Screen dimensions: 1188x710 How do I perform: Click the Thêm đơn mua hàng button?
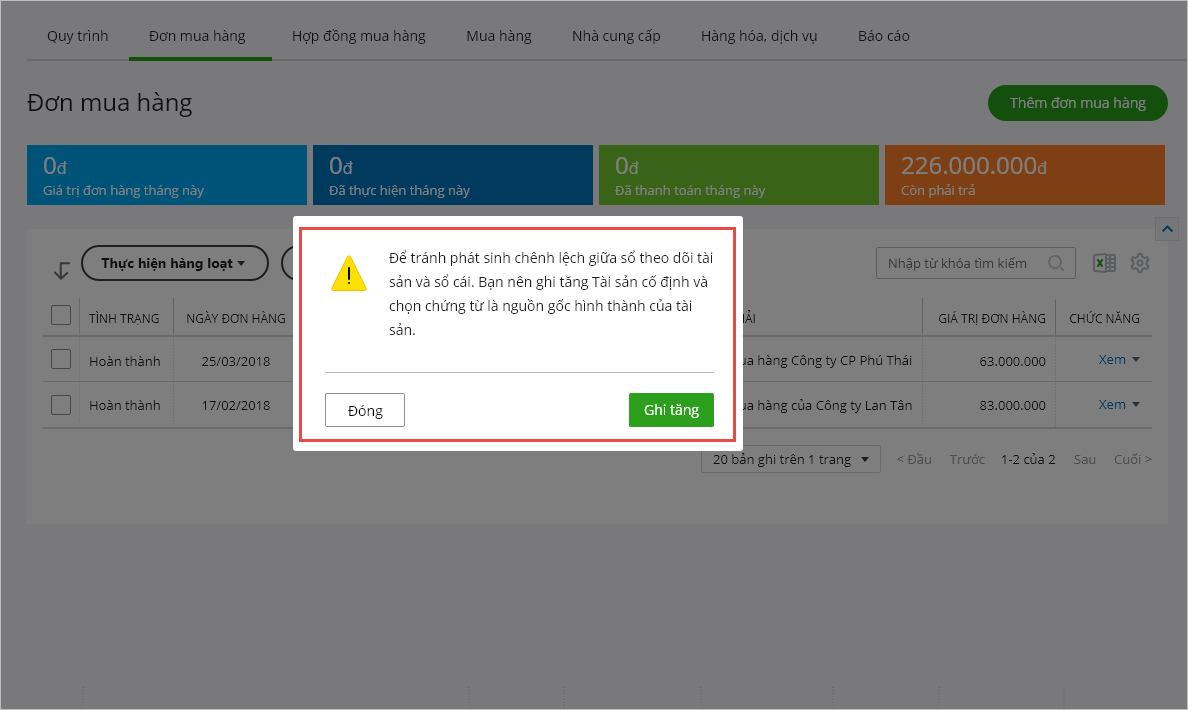[1077, 103]
